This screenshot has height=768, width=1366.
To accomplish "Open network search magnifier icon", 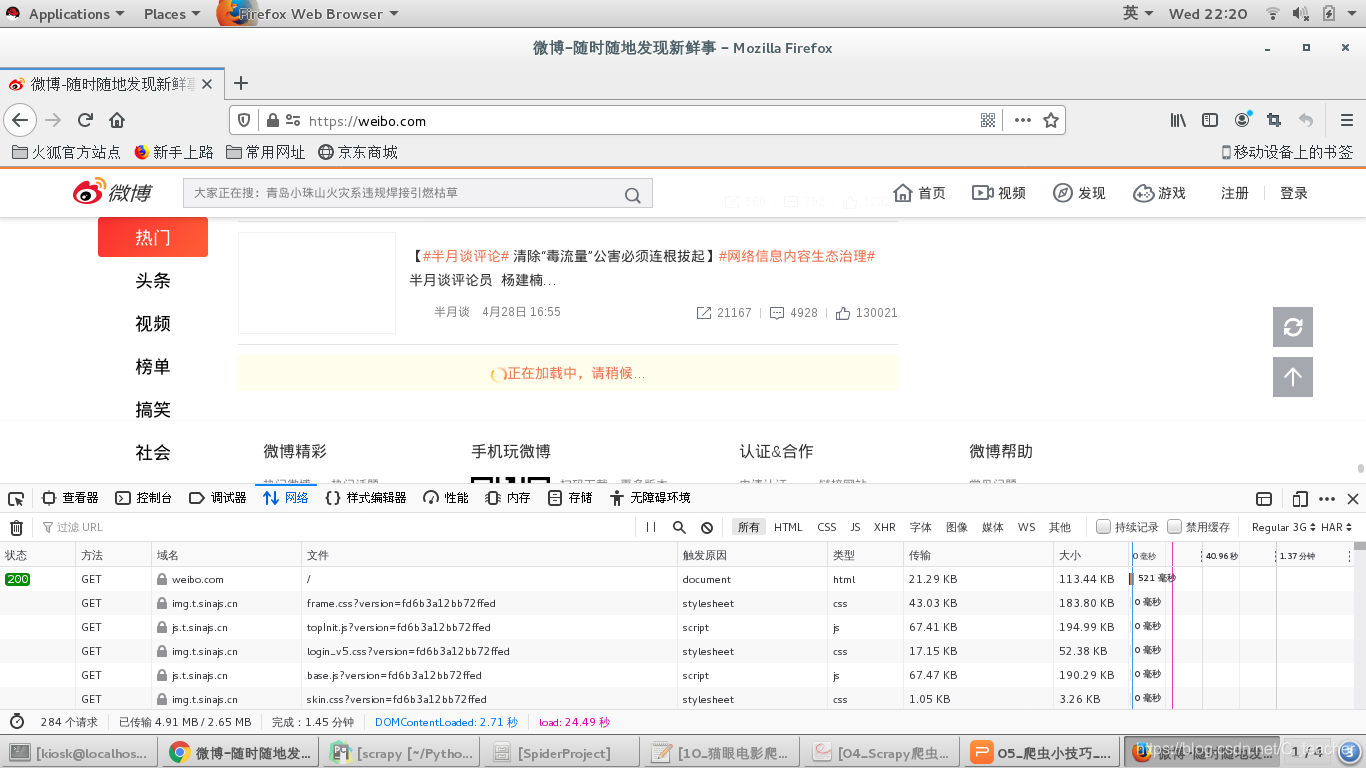I will click(679, 527).
